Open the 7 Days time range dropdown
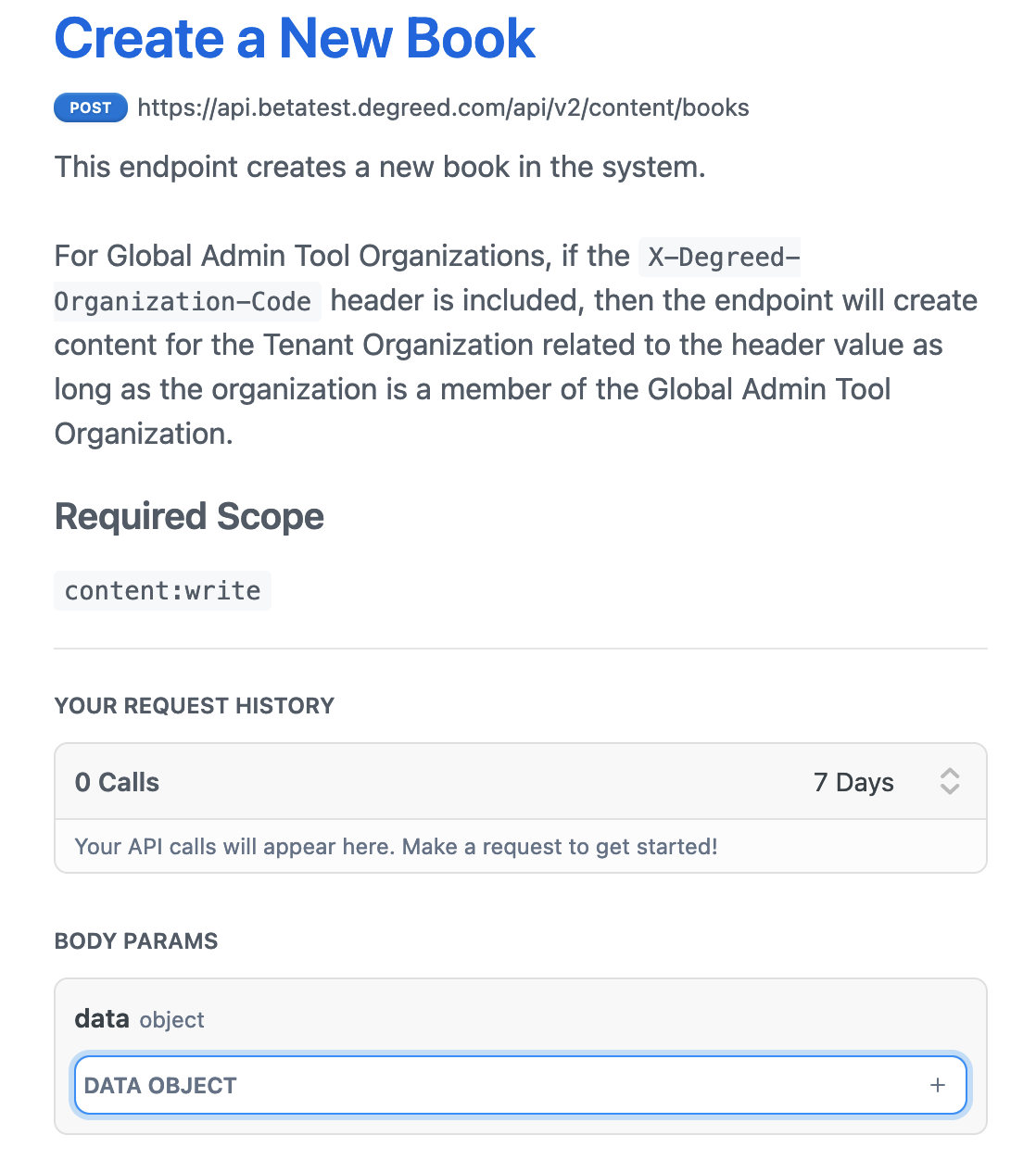The height and width of the screenshot is (1173, 1036). 885,782
